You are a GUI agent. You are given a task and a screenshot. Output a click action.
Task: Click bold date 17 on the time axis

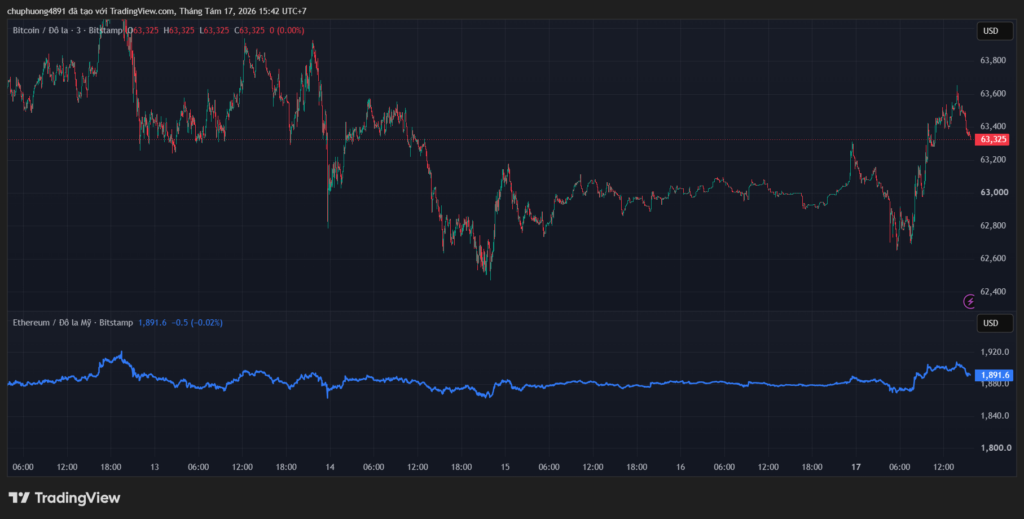856,467
